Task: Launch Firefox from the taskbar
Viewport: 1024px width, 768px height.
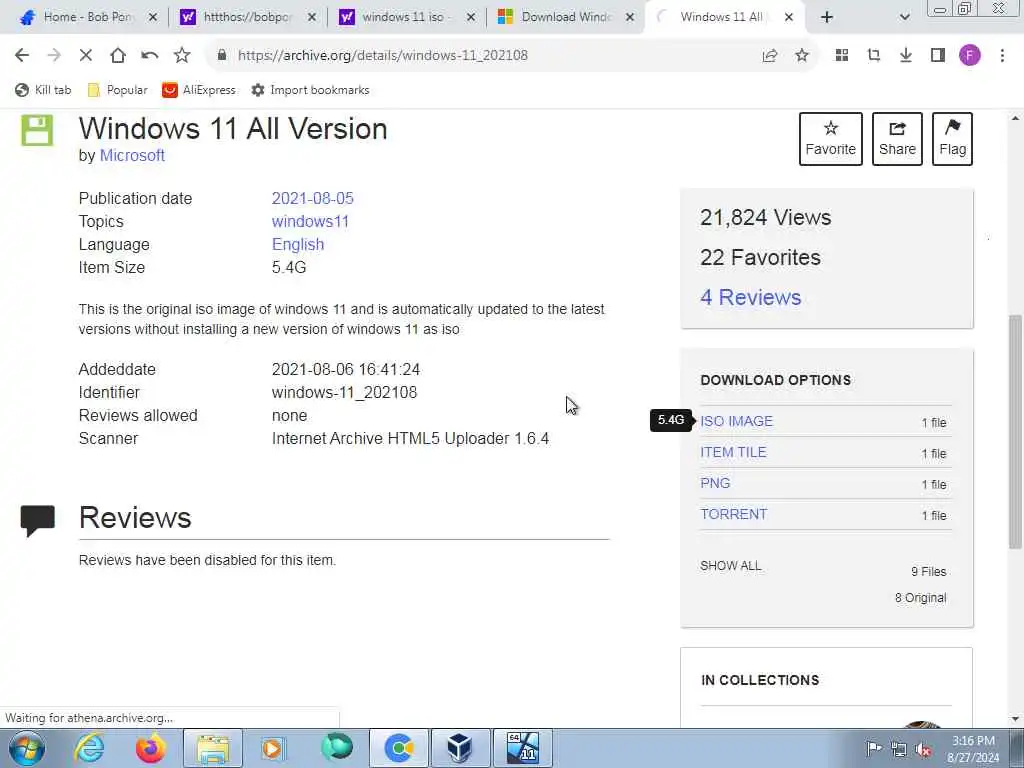Action: coord(151,748)
